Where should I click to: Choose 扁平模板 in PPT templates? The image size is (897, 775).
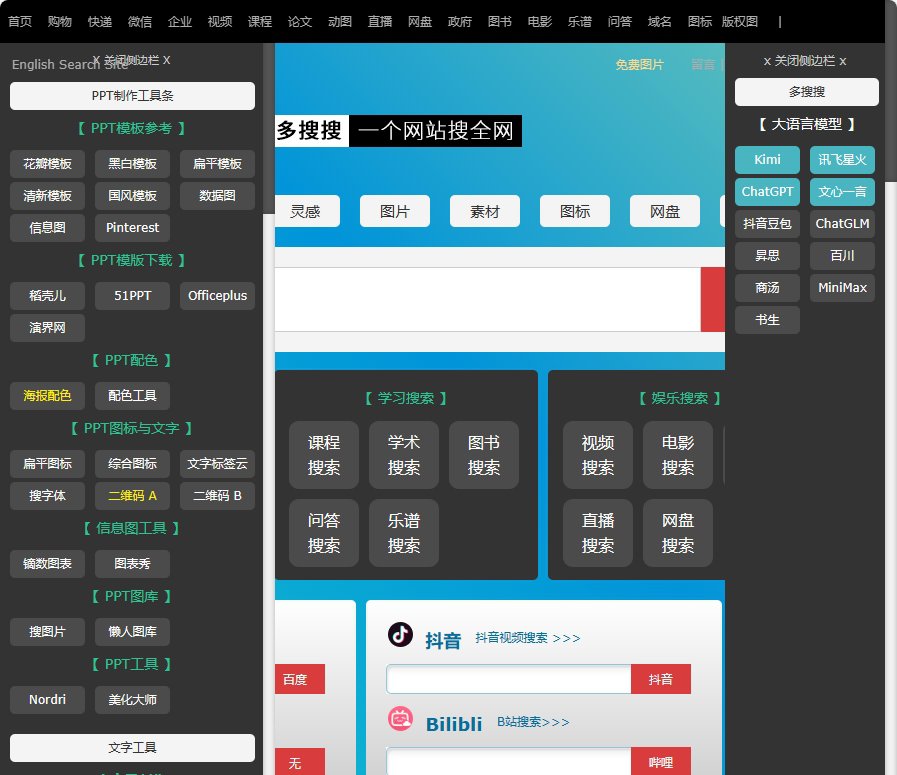[217, 164]
